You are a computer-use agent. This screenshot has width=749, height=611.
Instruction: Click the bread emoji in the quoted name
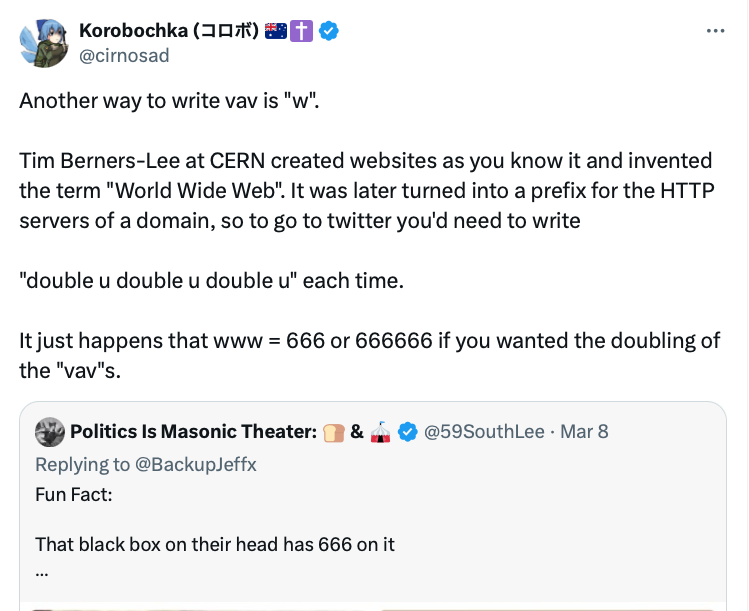coord(333,432)
